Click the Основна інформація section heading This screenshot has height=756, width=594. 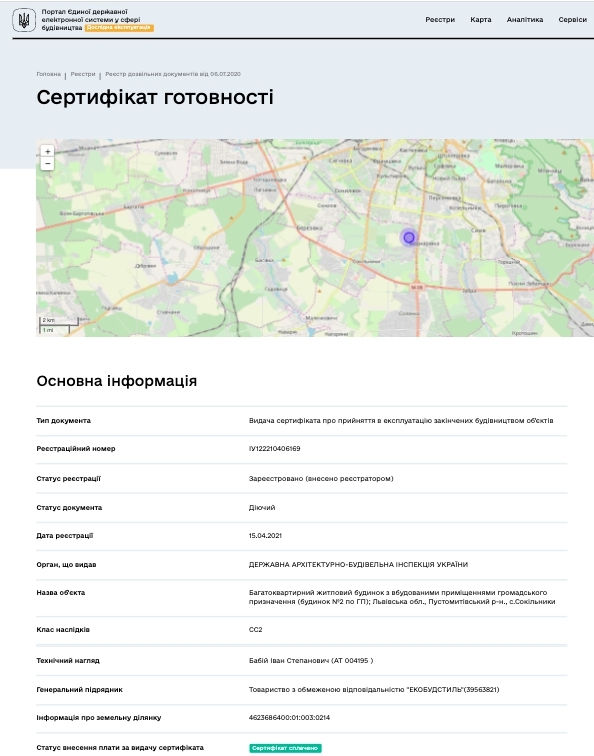117,381
